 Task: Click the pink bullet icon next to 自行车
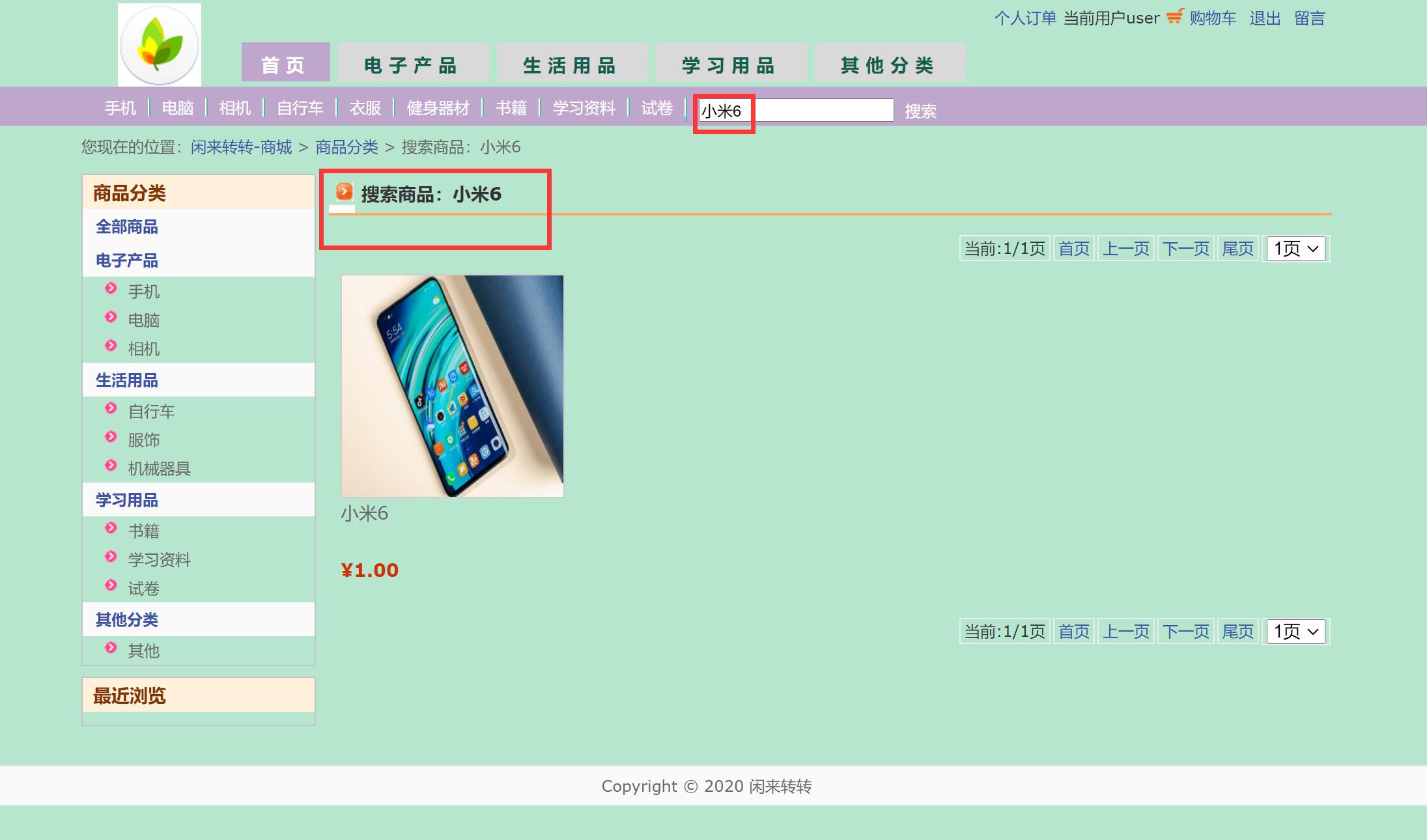coord(111,408)
